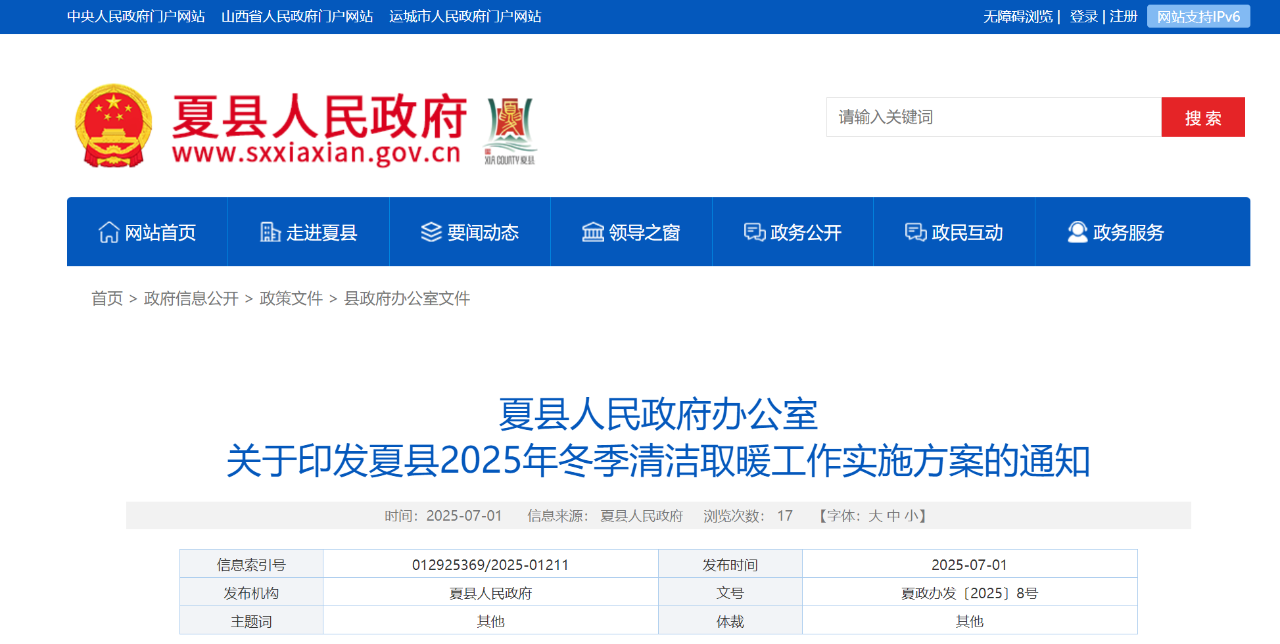
Task: Click index number 012925369/2025-01211
Action: point(490,565)
